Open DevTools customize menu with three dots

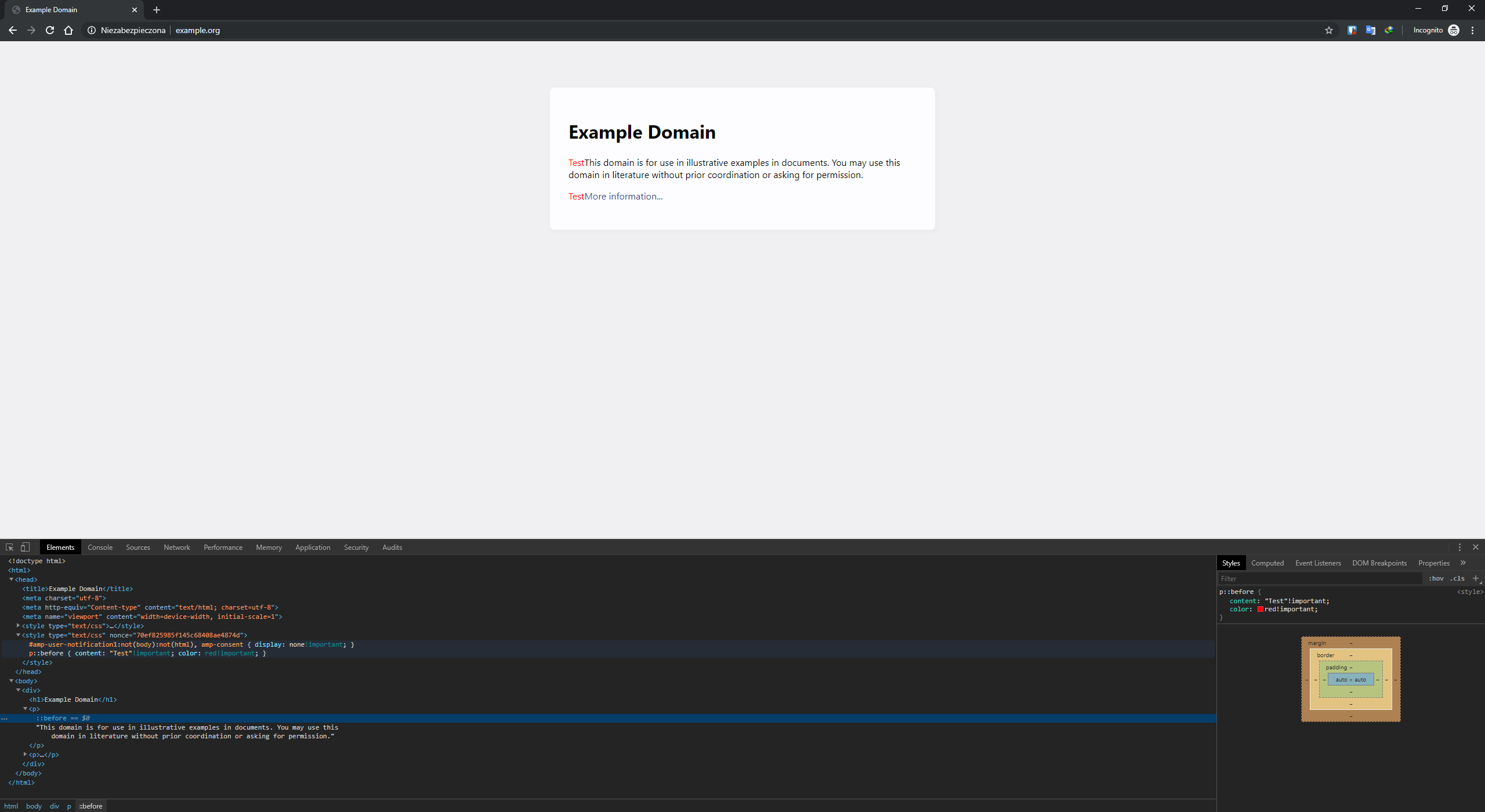point(1460,547)
